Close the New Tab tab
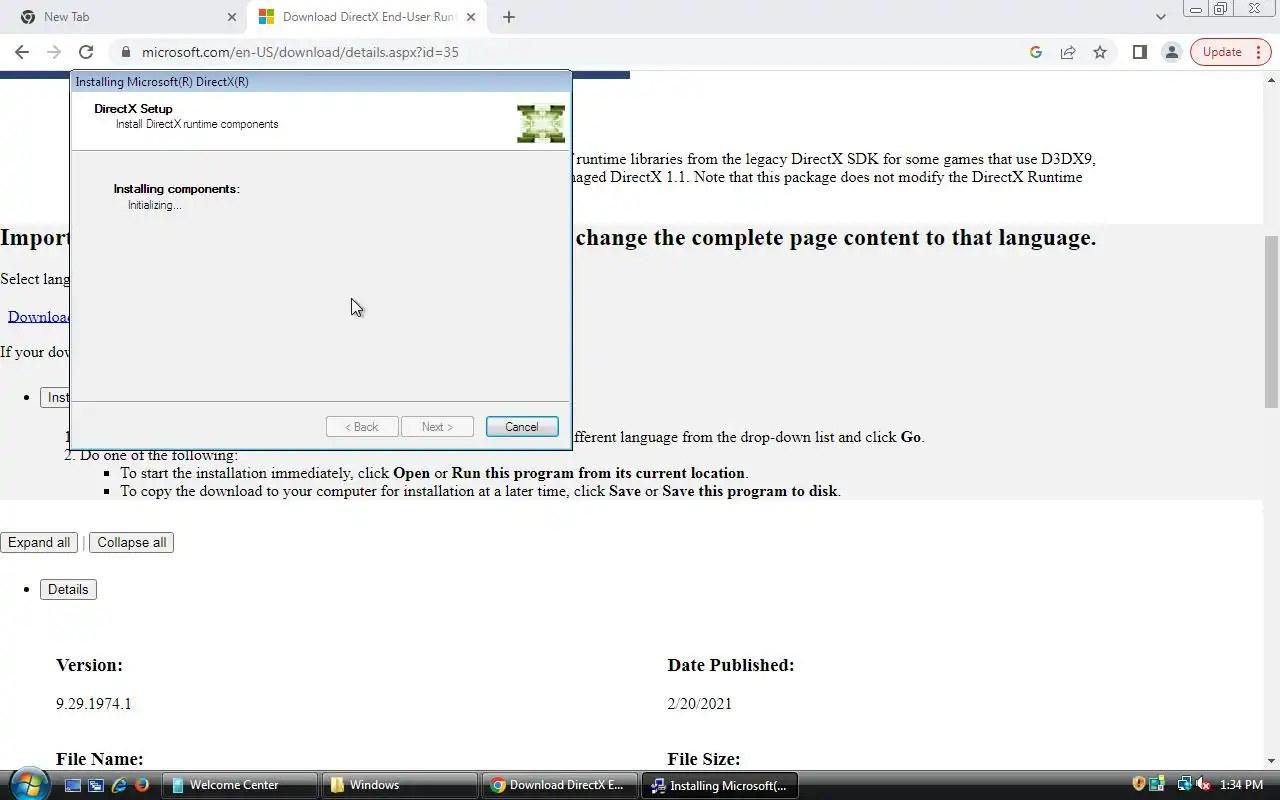 (231, 17)
